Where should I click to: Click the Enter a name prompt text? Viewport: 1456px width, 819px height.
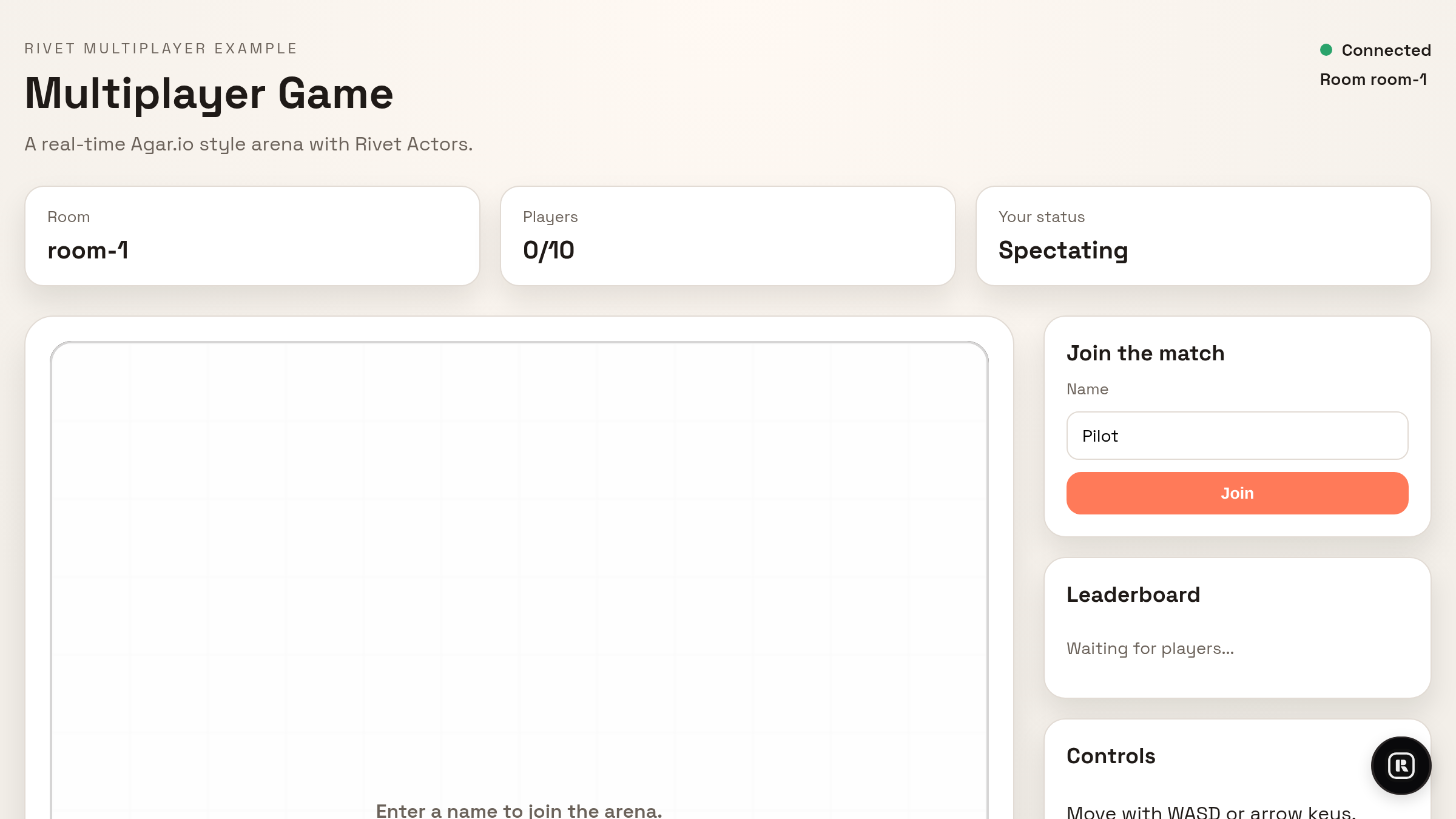tap(517, 811)
